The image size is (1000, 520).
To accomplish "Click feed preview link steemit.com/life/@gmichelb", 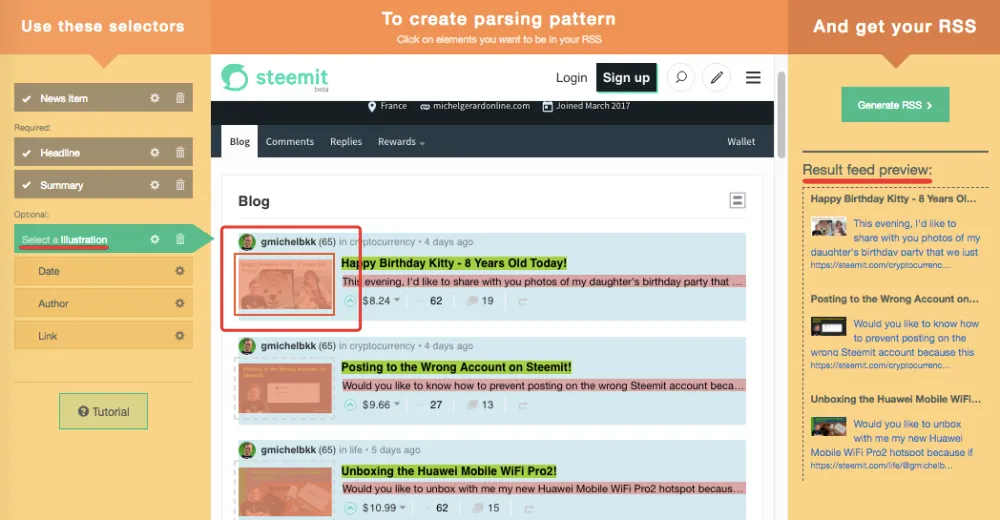I will (x=881, y=466).
